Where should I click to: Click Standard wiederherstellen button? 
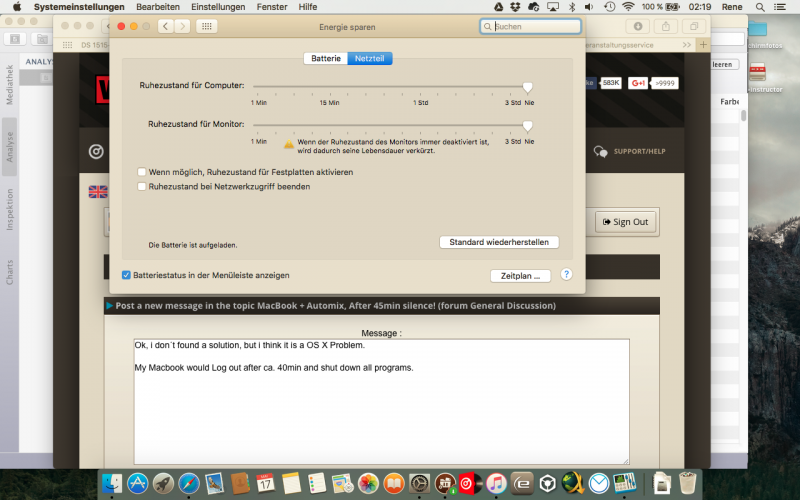click(499, 242)
